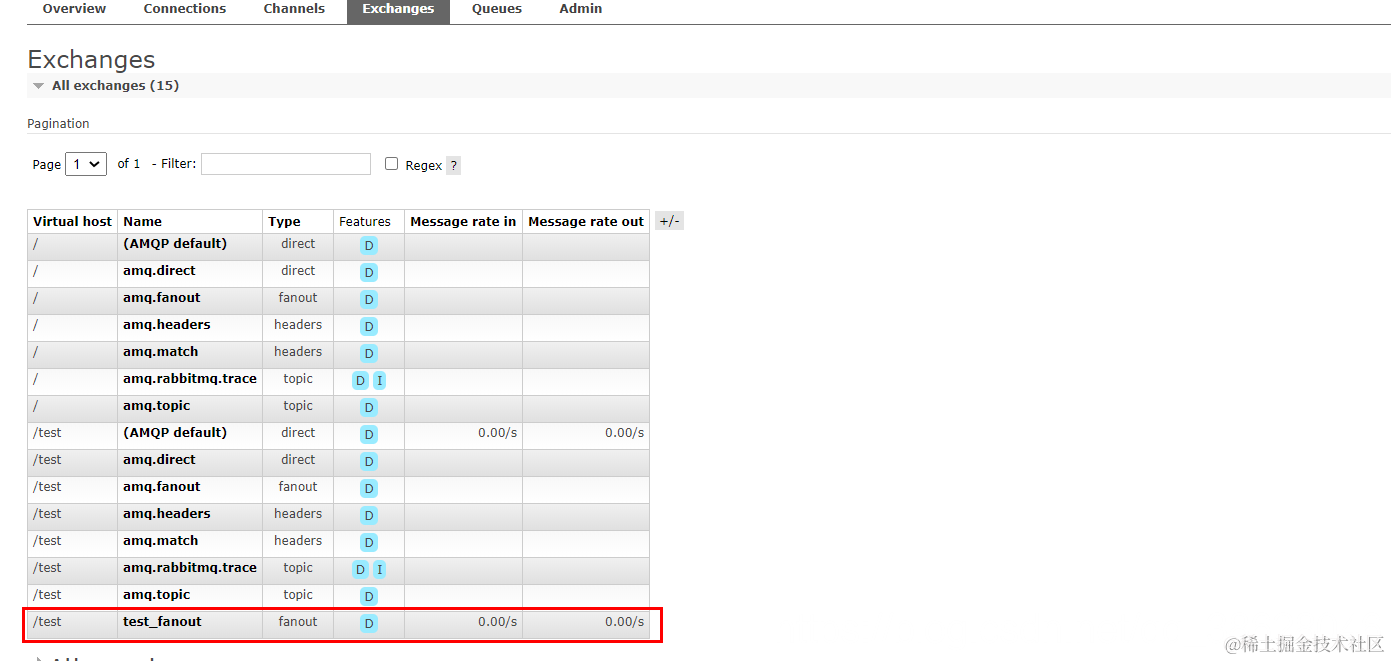Click the D badge for /test vhost amq.topic
The image size is (1391, 661).
click(x=369, y=597)
